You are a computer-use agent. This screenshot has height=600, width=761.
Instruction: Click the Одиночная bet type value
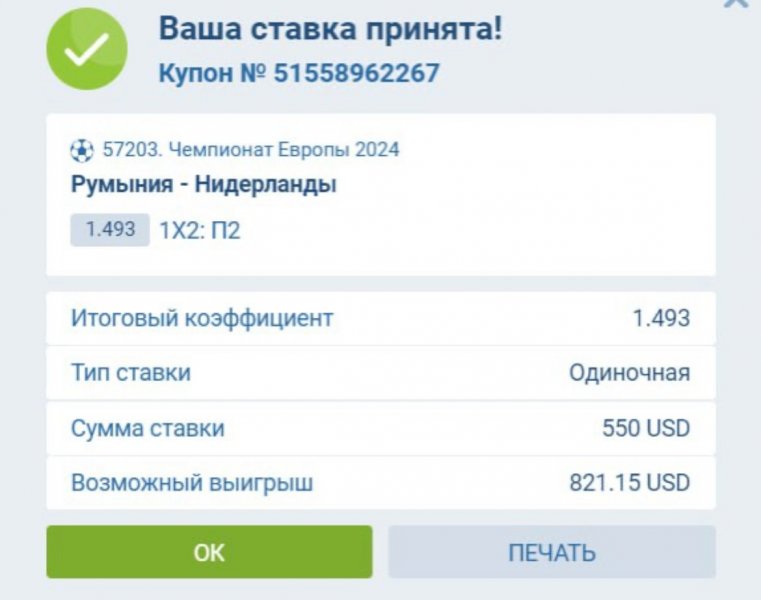click(x=629, y=374)
